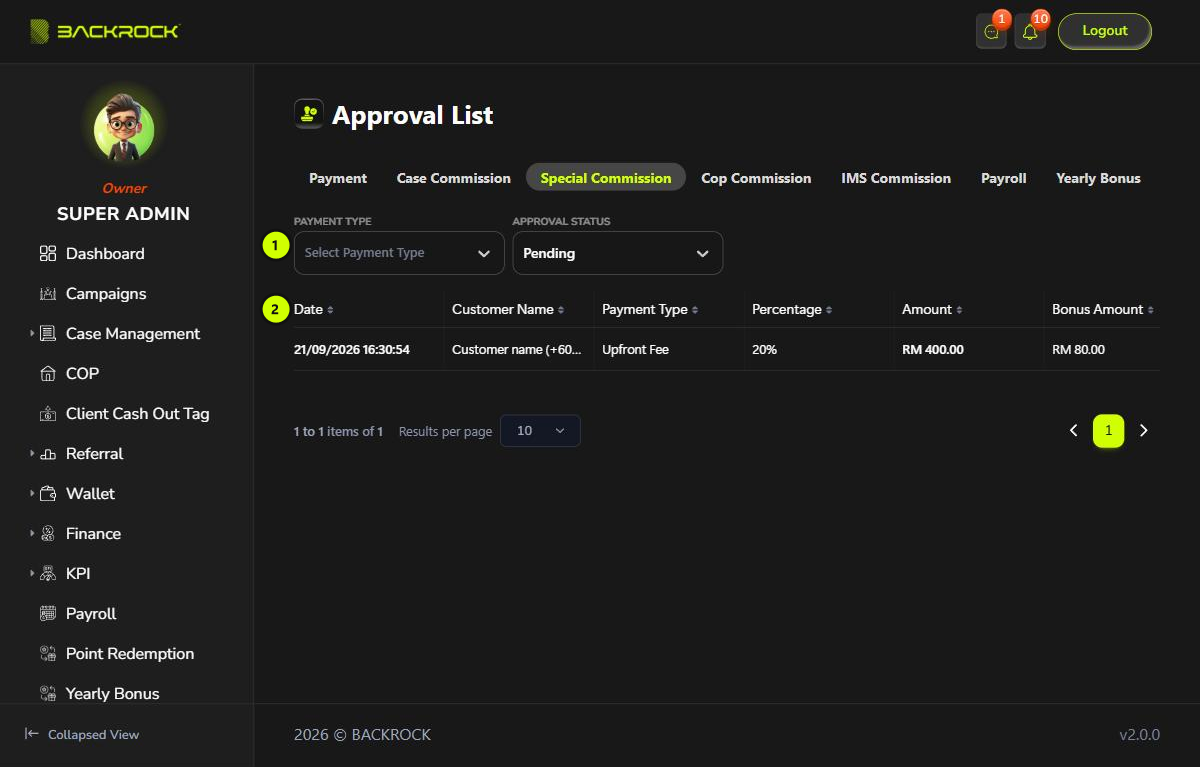This screenshot has height=767, width=1200.
Task: Click the Yearly Bonus sidebar icon
Action: [48, 693]
